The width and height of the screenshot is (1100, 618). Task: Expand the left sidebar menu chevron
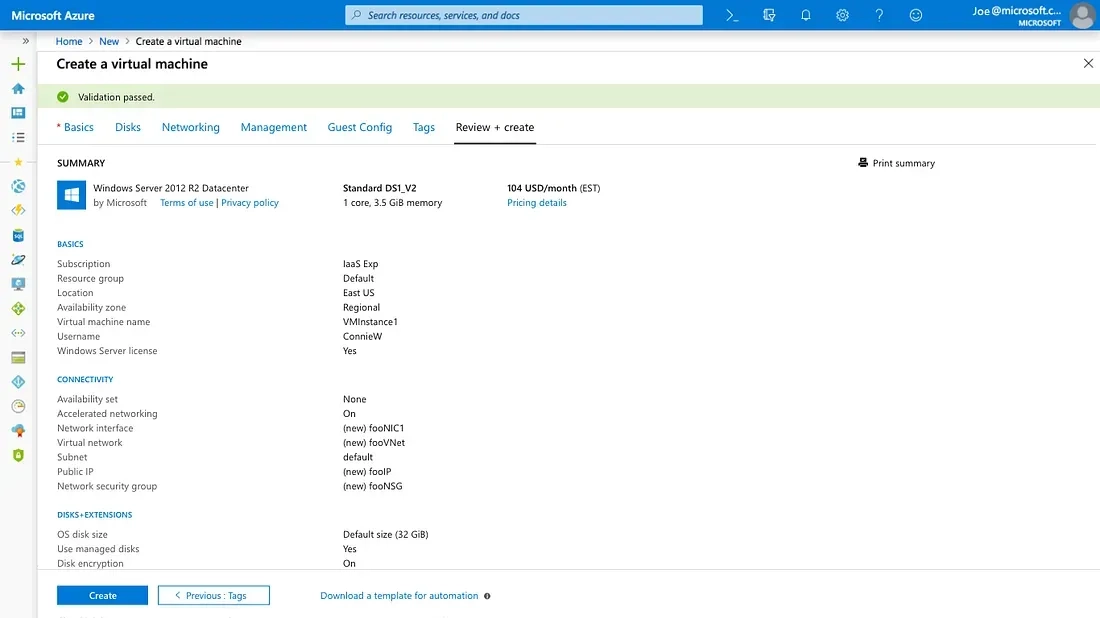click(26, 41)
